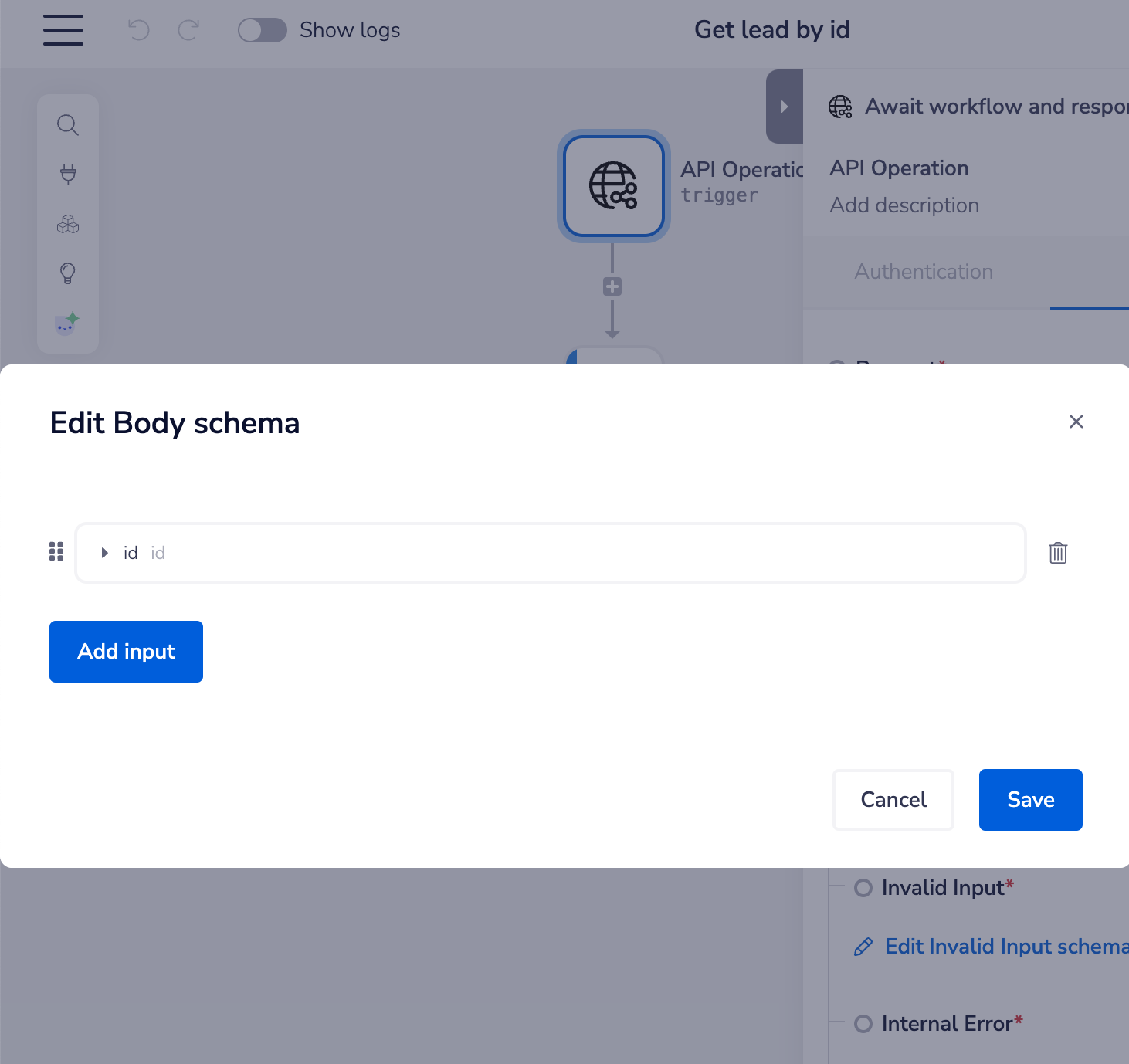1129x1064 pixels.
Task: Click the redo arrow icon
Action: click(188, 30)
